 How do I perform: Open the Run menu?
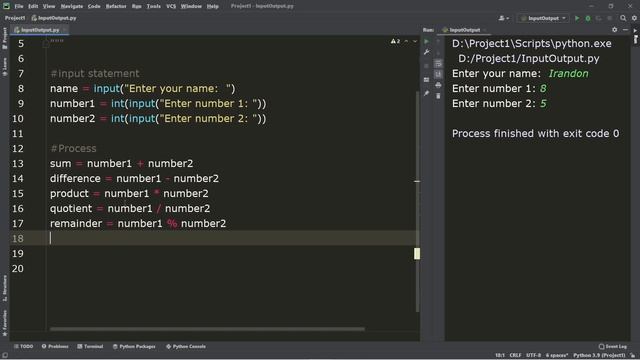[136, 6]
